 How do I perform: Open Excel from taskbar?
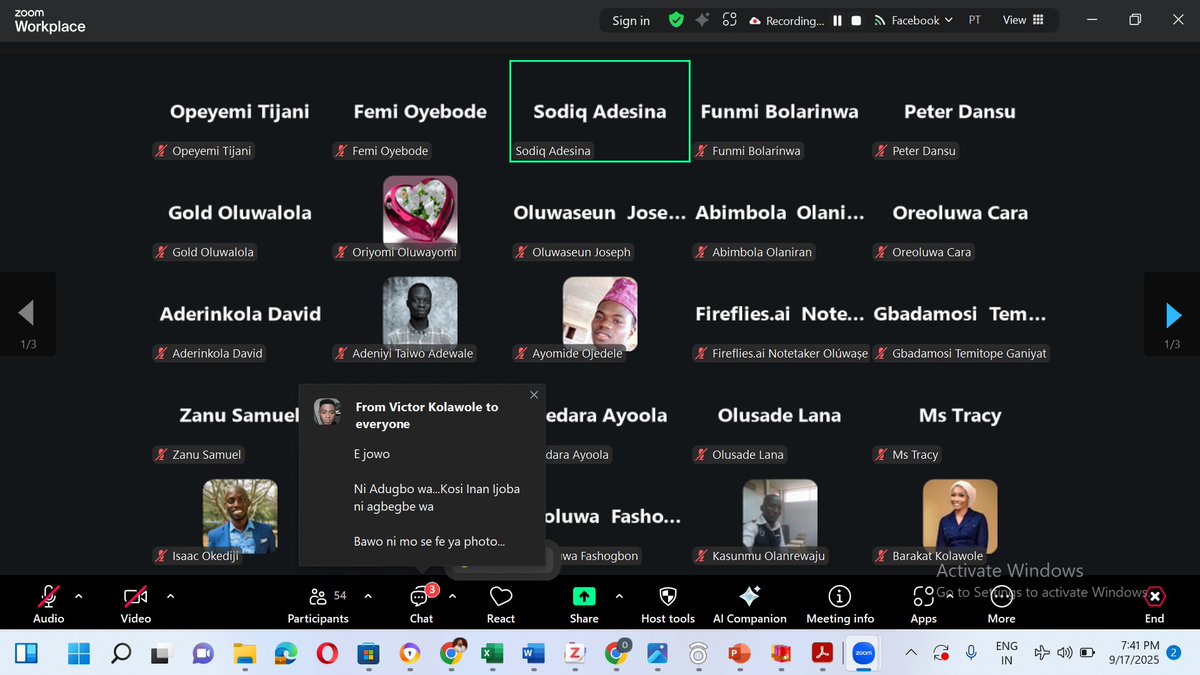491,654
